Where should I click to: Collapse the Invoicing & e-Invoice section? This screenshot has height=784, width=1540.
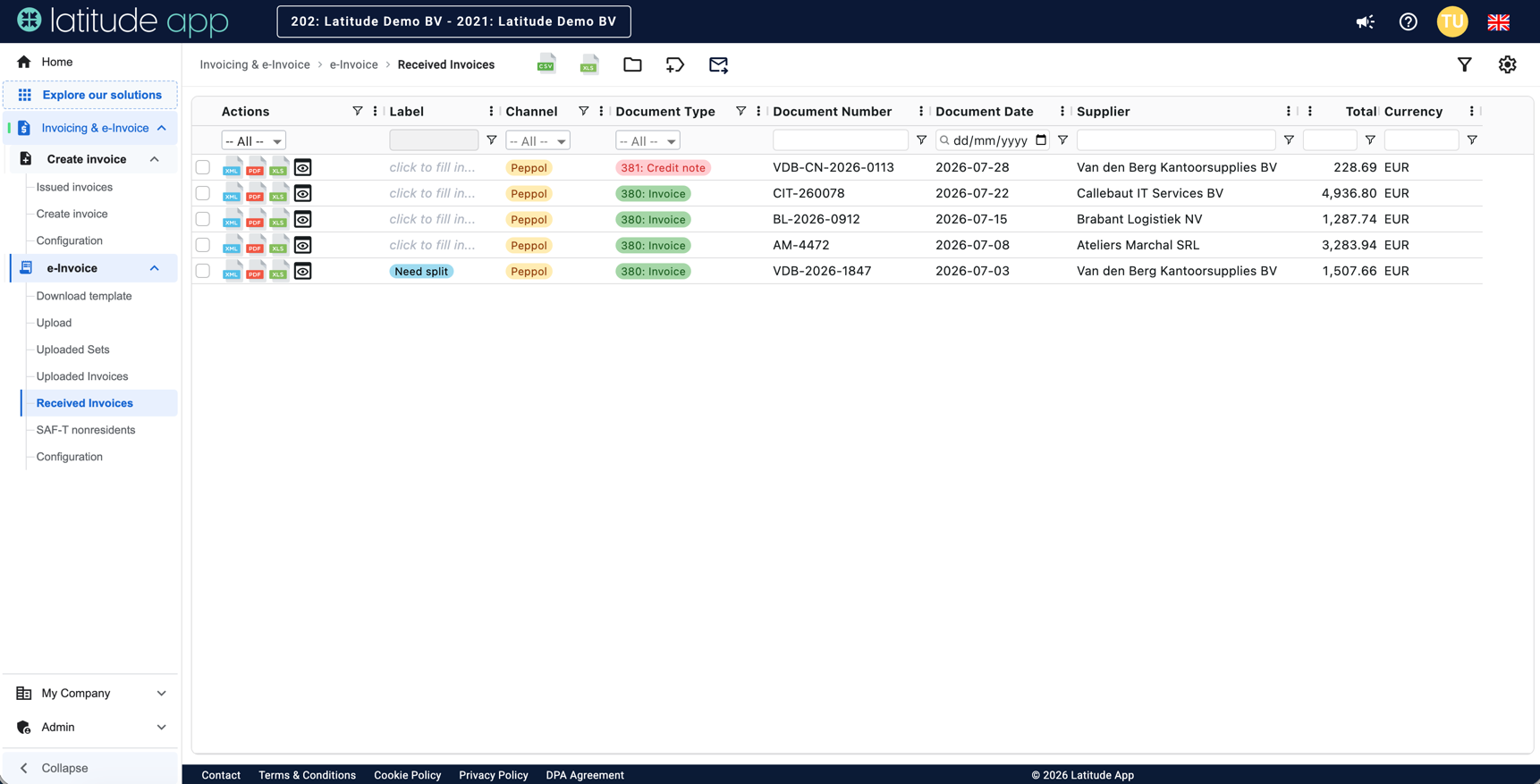pos(162,128)
